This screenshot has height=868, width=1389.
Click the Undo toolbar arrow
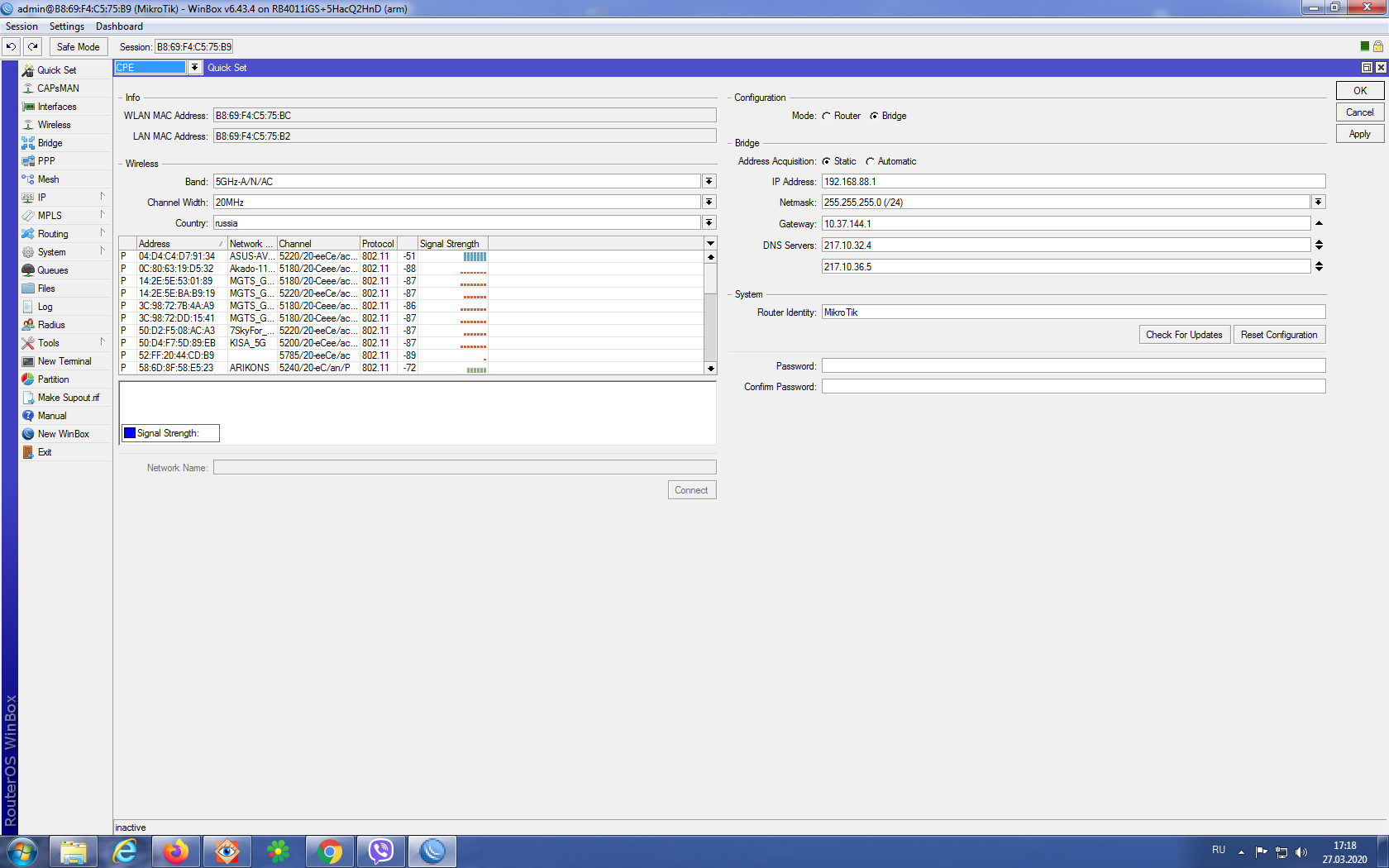pyautogui.click(x=11, y=47)
